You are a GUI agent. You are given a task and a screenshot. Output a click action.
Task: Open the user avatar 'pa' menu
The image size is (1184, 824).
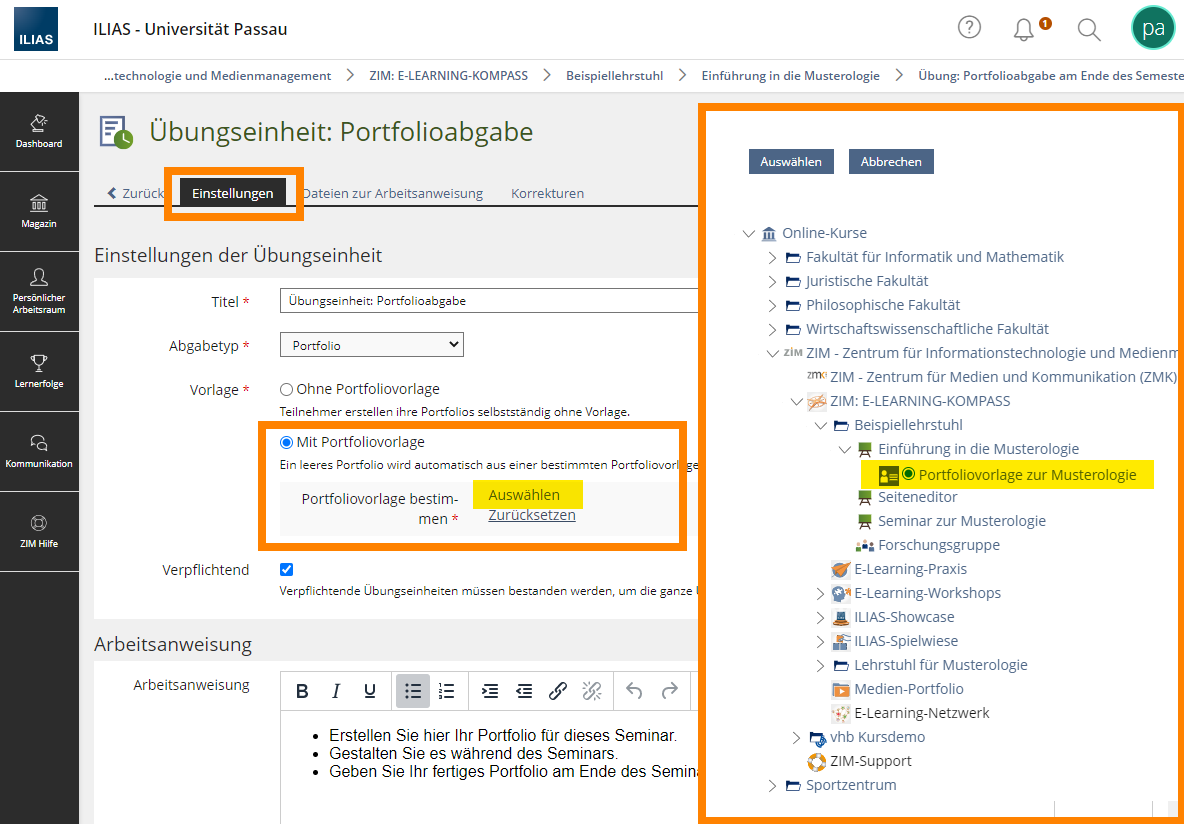(x=1153, y=29)
